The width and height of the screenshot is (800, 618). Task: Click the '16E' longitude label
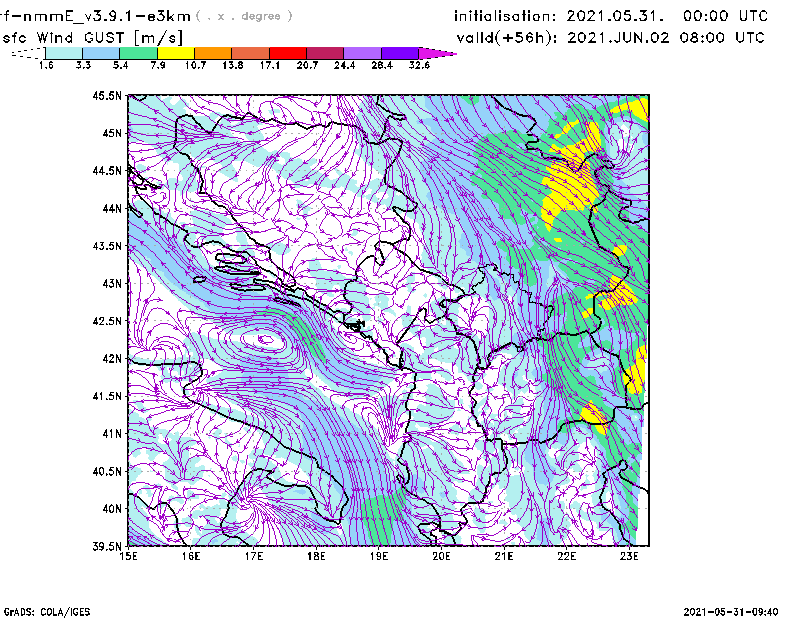[191, 556]
